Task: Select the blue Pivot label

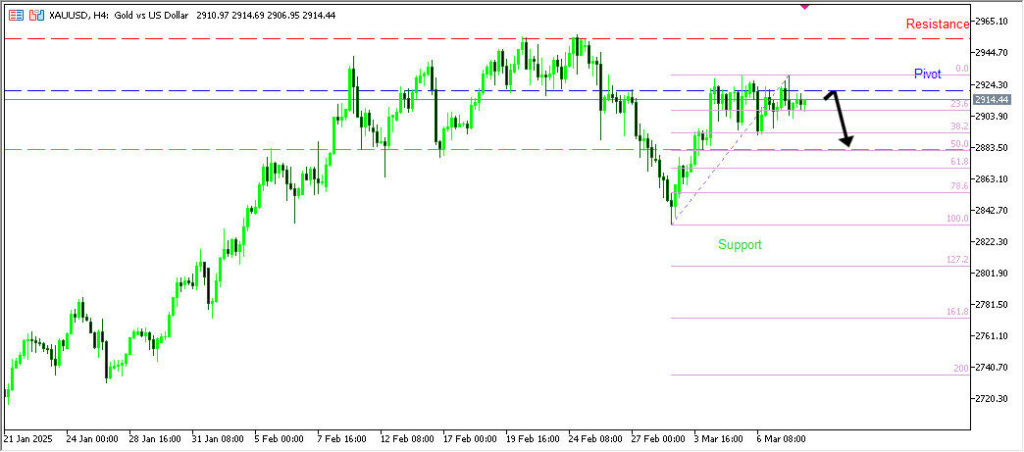Action: pos(927,75)
